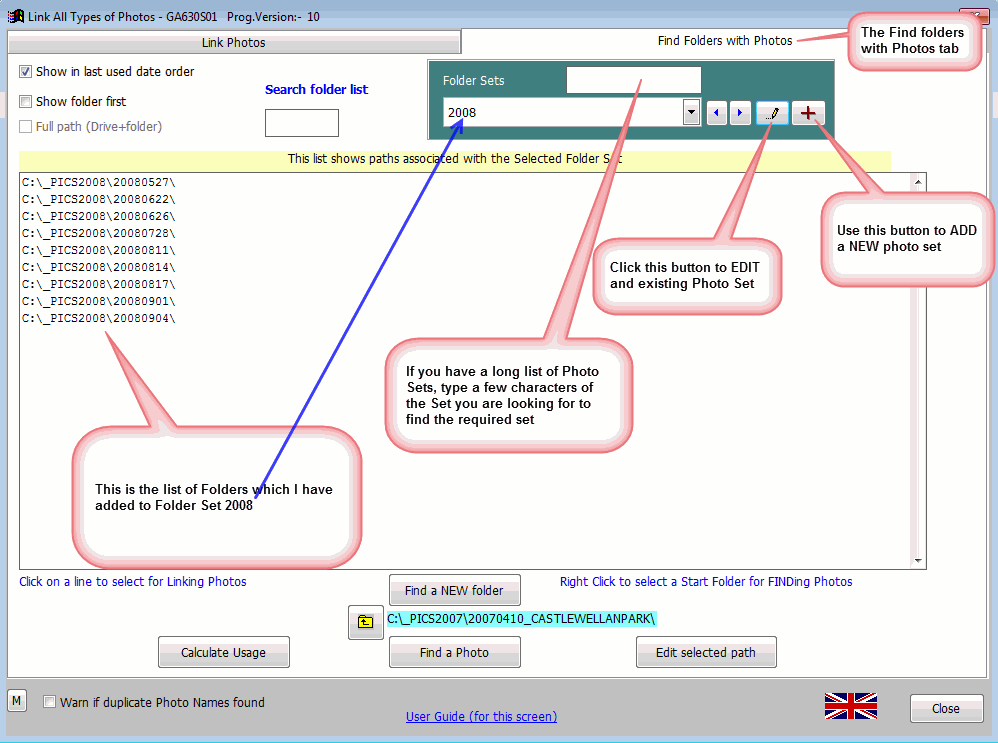Close the window via title bar X
998x743 pixels.
point(974,17)
